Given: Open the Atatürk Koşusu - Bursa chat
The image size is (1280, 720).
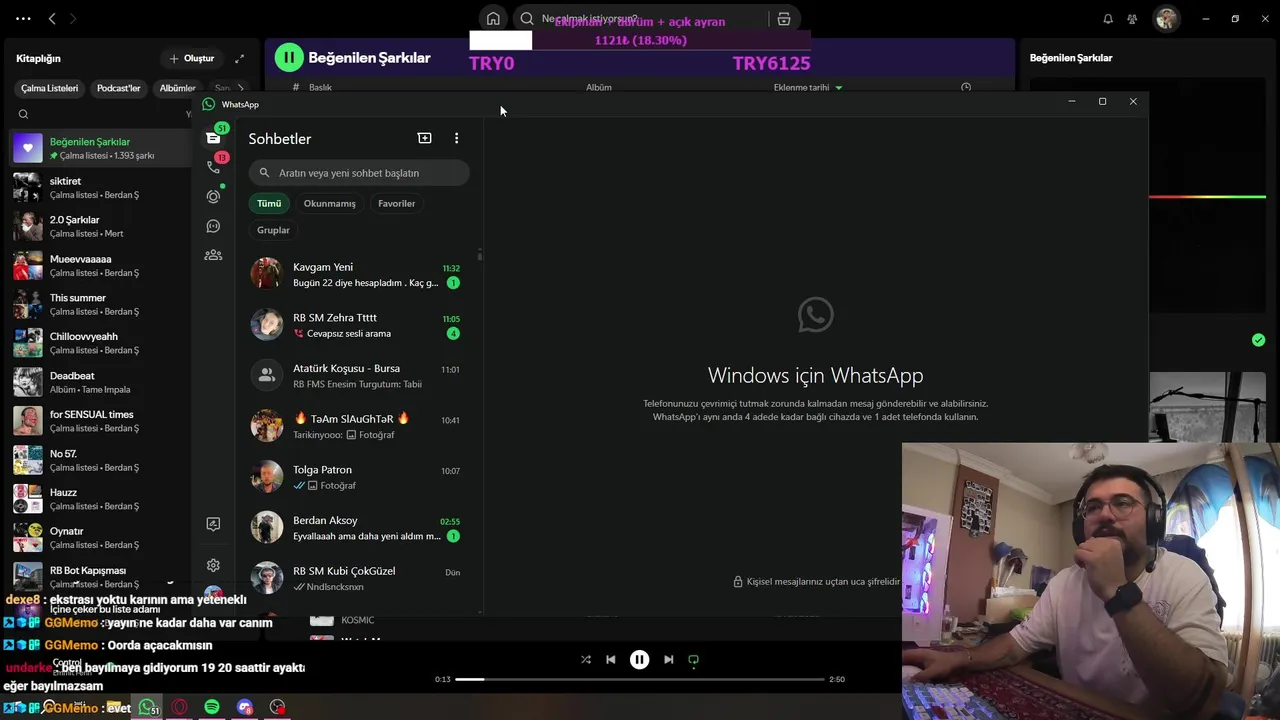Looking at the screenshot, I should pos(358,376).
